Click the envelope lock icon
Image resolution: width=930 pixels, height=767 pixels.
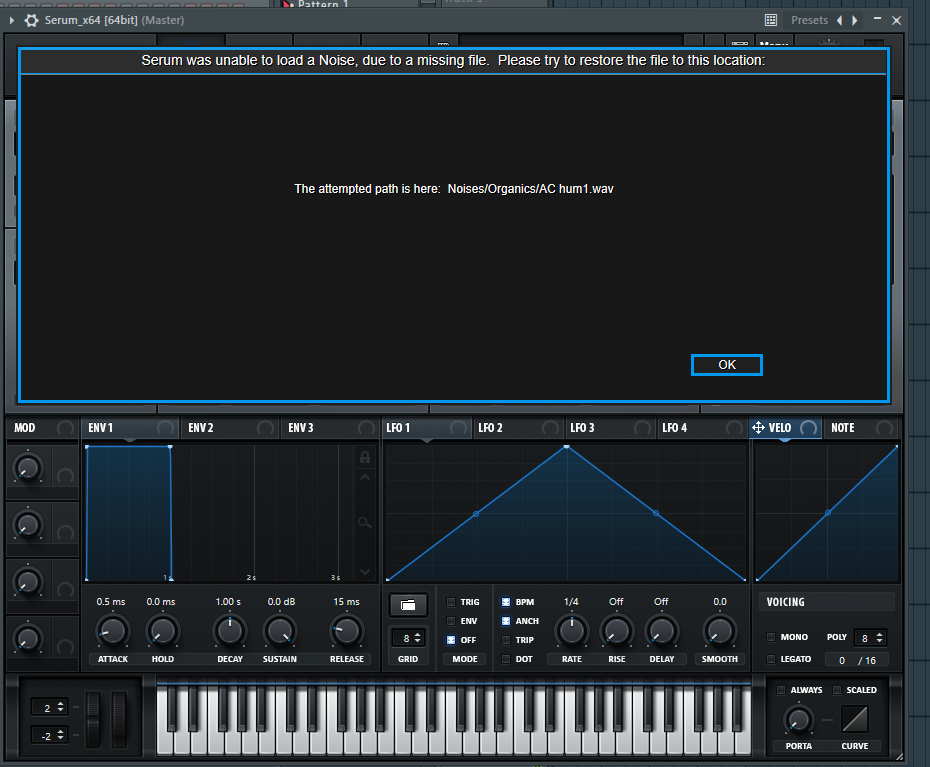pos(365,457)
